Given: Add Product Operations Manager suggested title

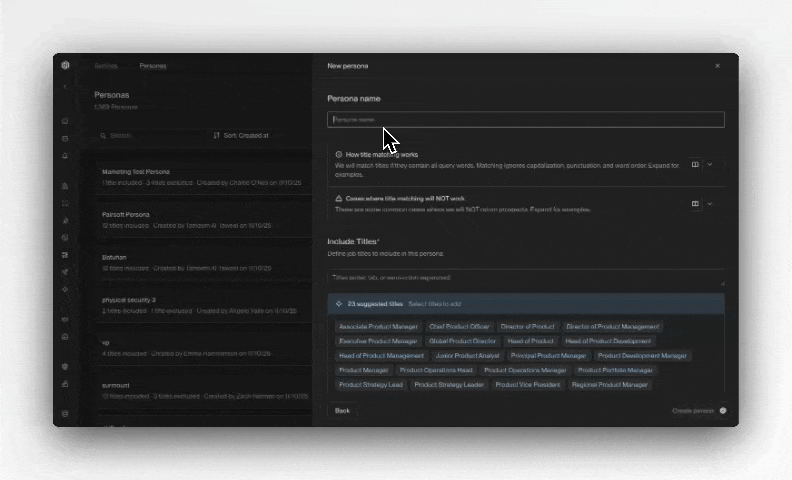Looking at the screenshot, I should tap(525, 370).
